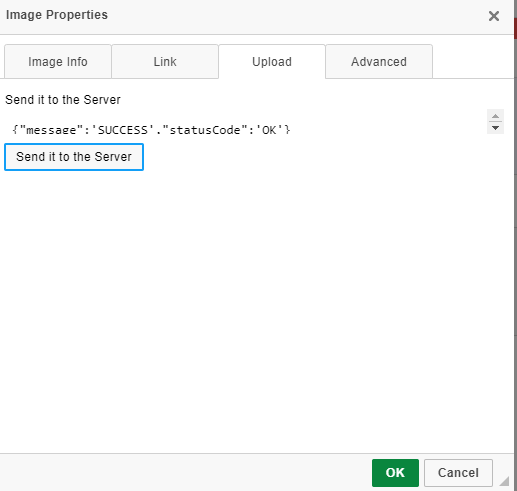Click the up arrow of response scrollbar

point(495,116)
